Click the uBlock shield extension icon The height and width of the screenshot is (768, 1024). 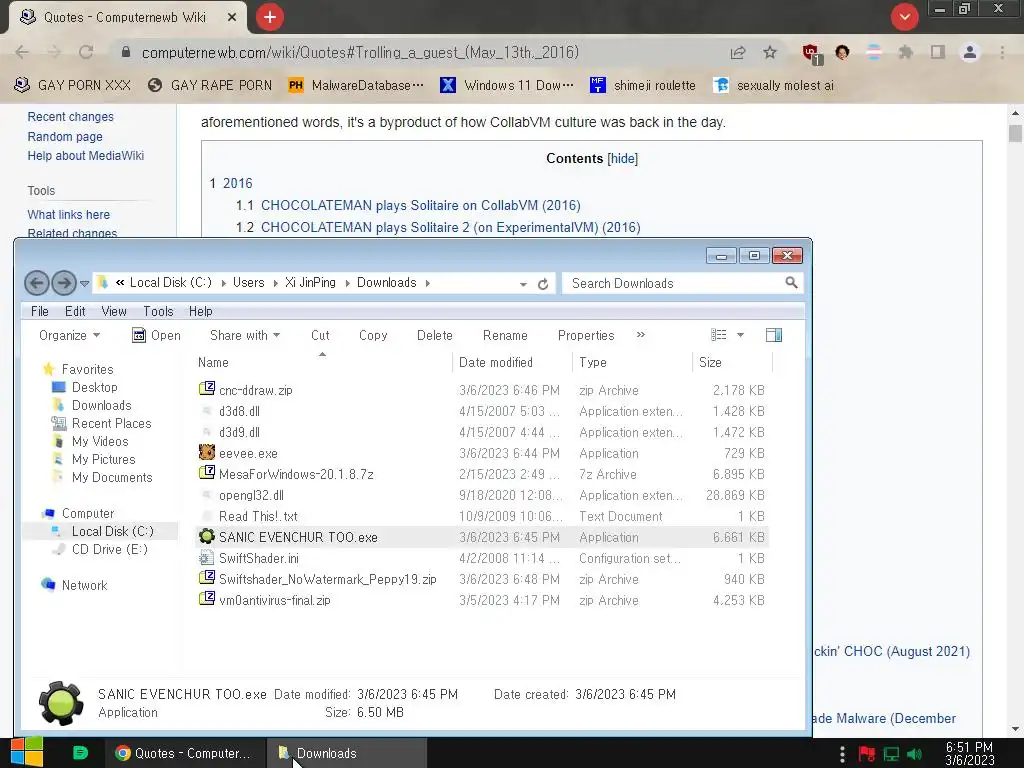click(x=810, y=53)
